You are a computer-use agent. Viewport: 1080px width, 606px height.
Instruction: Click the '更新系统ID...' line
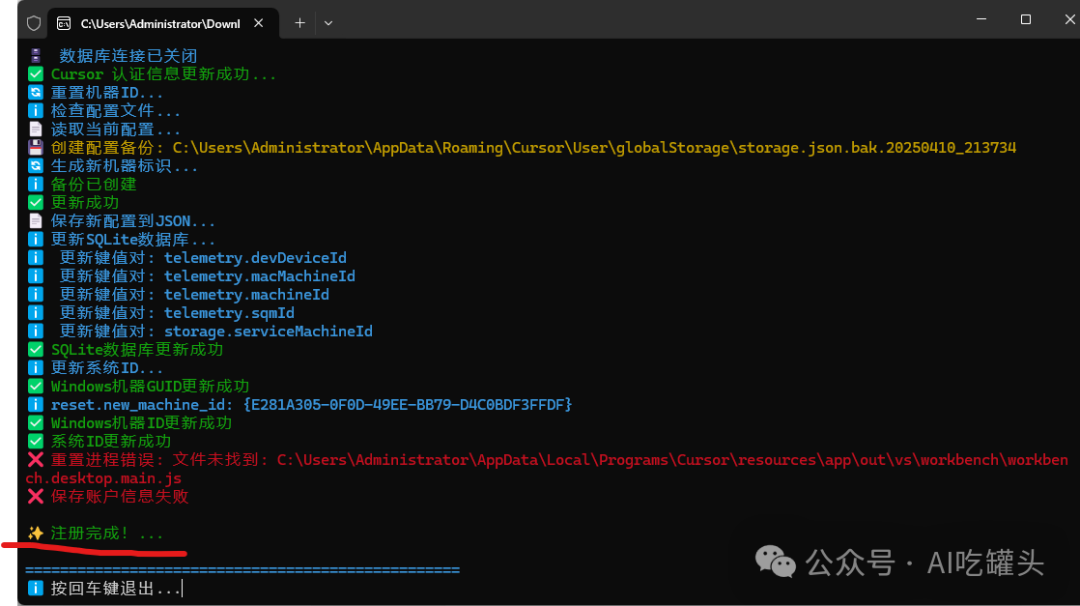coord(107,368)
